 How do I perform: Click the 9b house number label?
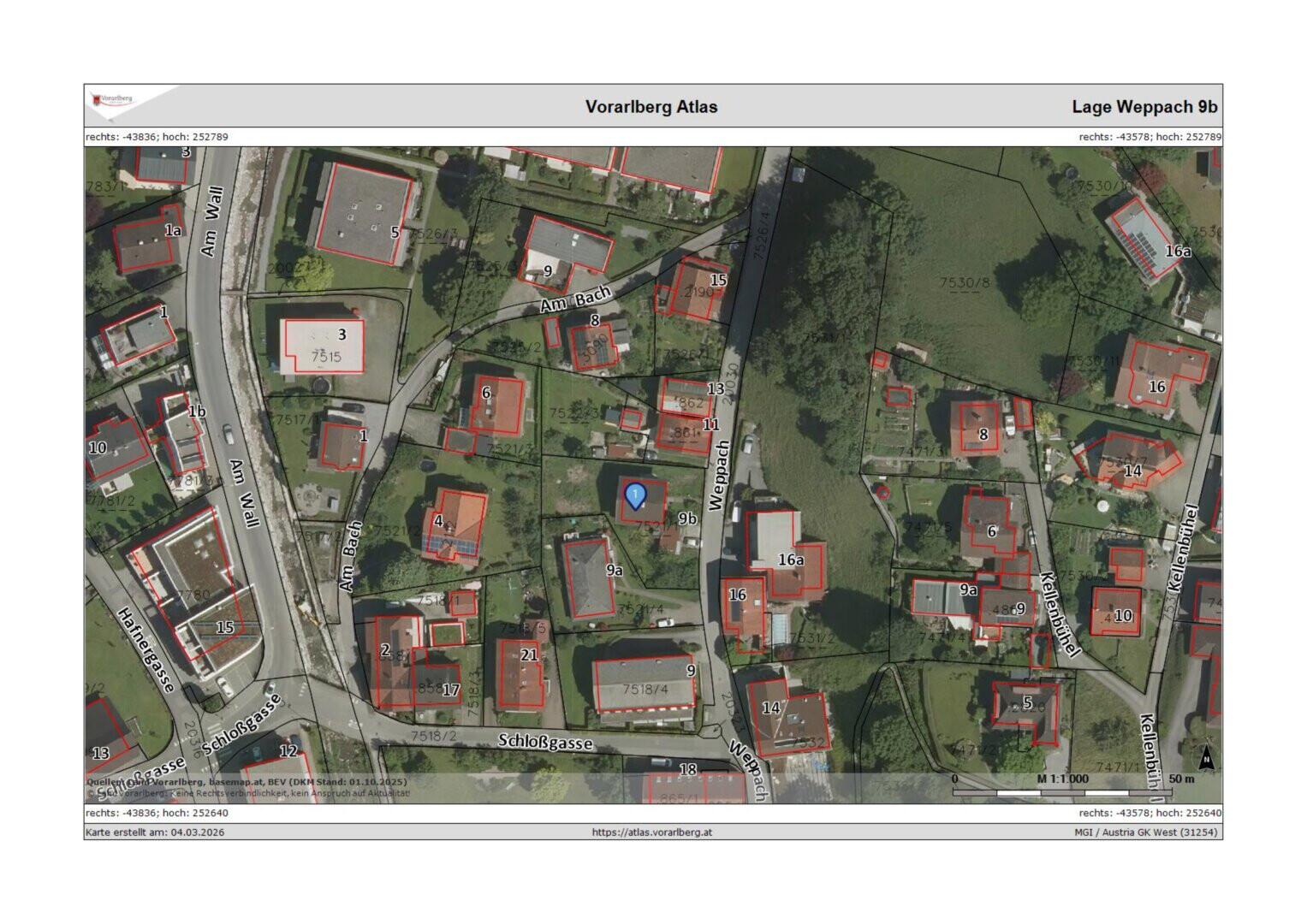tap(687, 518)
